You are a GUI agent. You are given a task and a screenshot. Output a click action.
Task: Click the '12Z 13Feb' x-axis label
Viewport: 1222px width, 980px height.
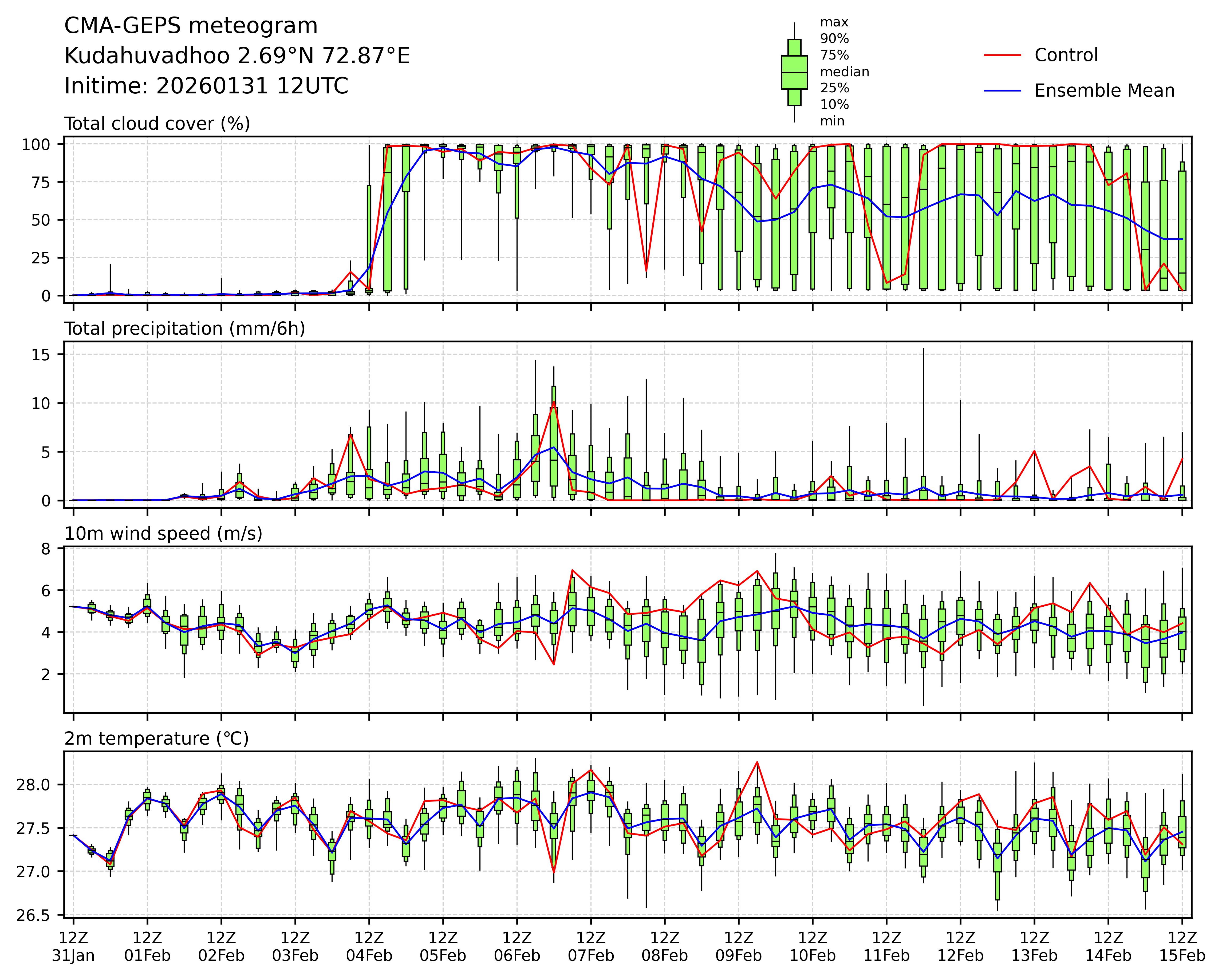point(1034,946)
